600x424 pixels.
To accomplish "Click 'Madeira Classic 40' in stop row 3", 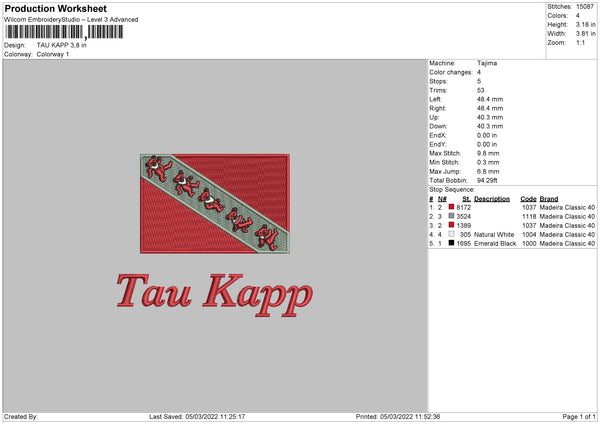I will tap(567, 225).
